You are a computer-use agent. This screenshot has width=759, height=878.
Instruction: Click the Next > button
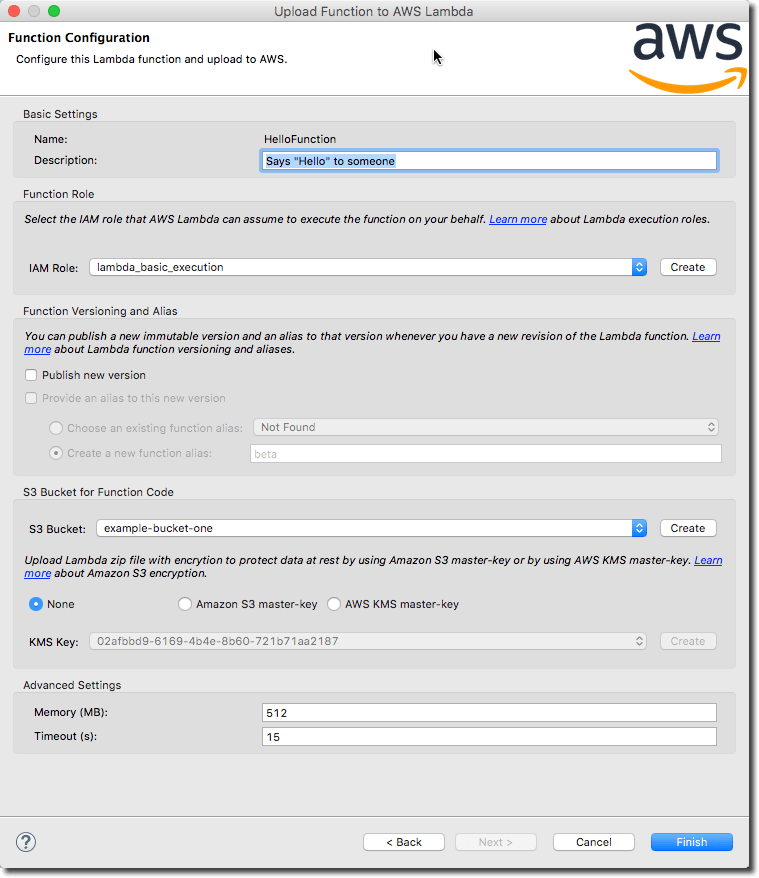coord(496,842)
